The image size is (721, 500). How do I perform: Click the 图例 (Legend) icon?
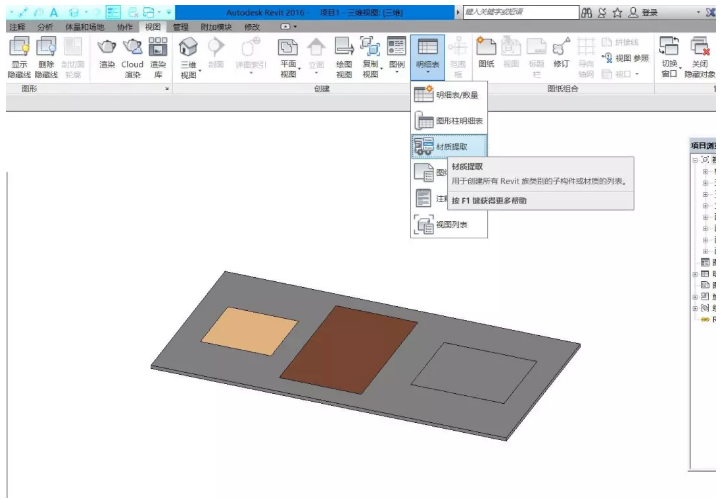pos(396,47)
